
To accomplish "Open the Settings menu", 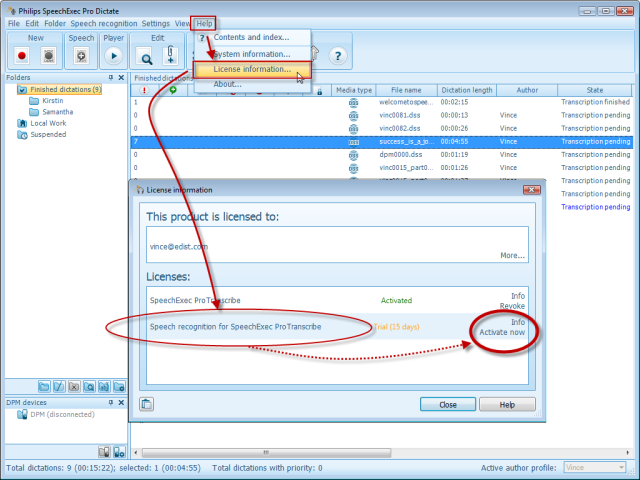I will coord(156,24).
